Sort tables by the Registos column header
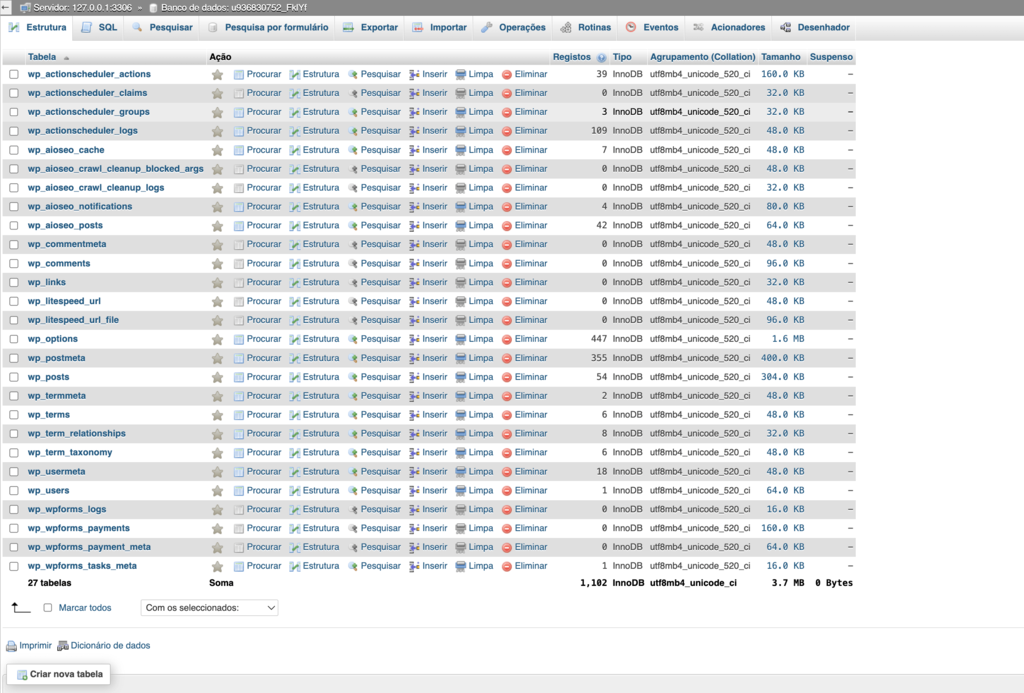The image size is (1024, 693). pyautogui.click(x=572, y=57)
